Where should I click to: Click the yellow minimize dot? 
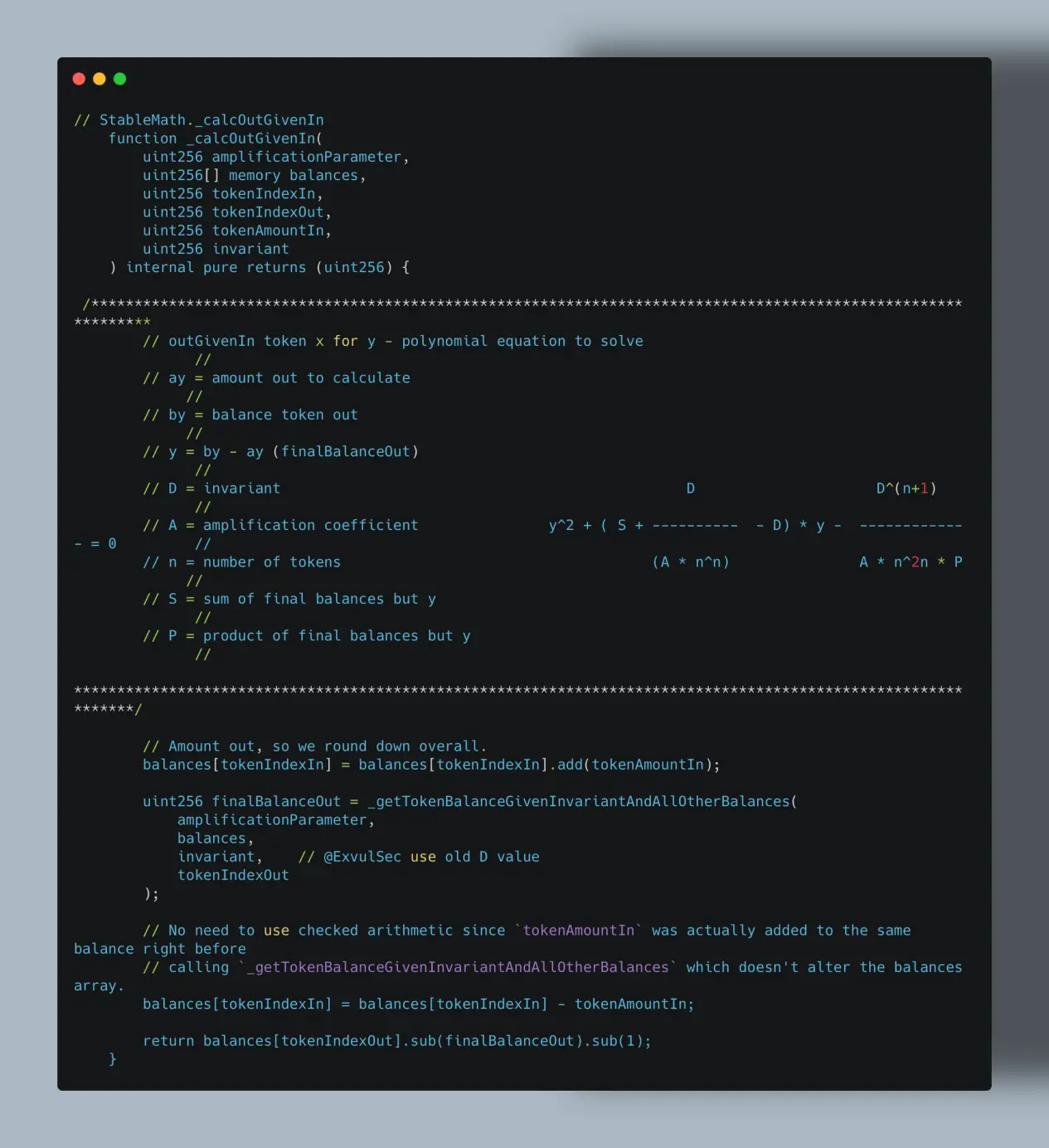click(x=100, y=79)
